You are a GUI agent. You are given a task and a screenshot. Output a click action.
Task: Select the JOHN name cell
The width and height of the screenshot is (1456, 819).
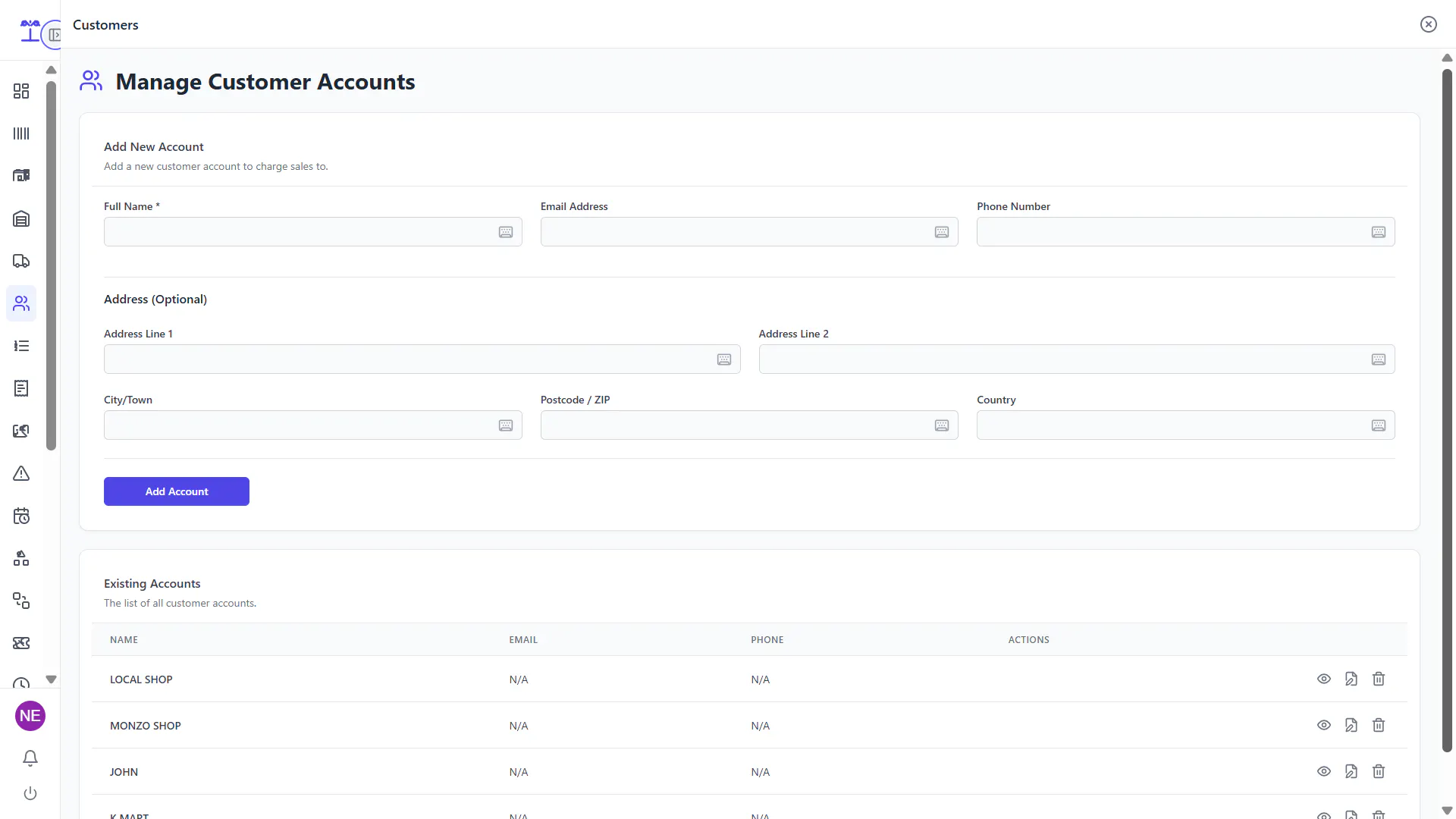(124, 772)
